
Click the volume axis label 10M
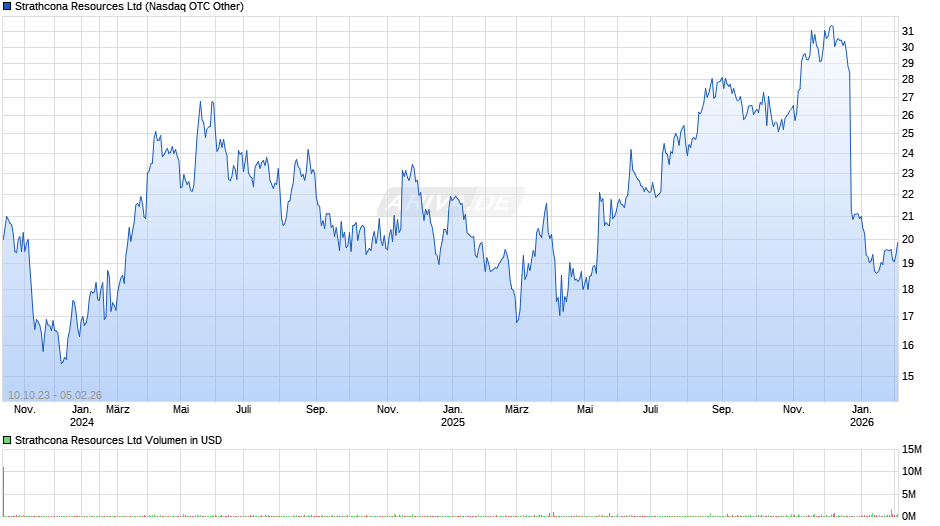coord(911,472)
